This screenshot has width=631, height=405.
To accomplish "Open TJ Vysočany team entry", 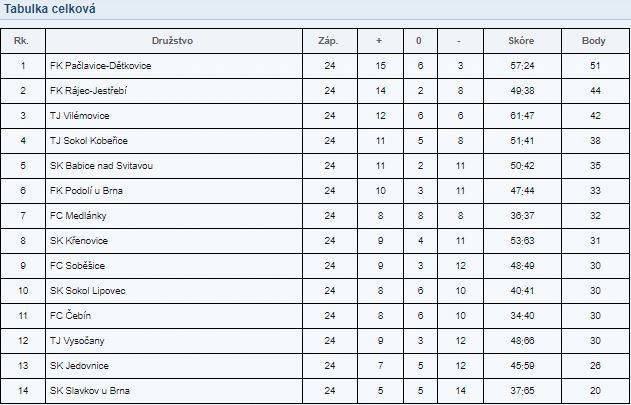I will tap(77, 341).
